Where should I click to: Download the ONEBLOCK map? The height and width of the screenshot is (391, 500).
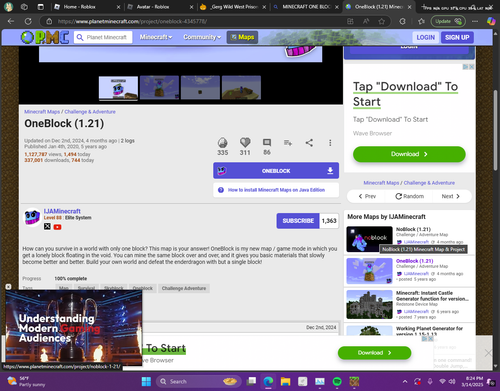pos(276,171)
